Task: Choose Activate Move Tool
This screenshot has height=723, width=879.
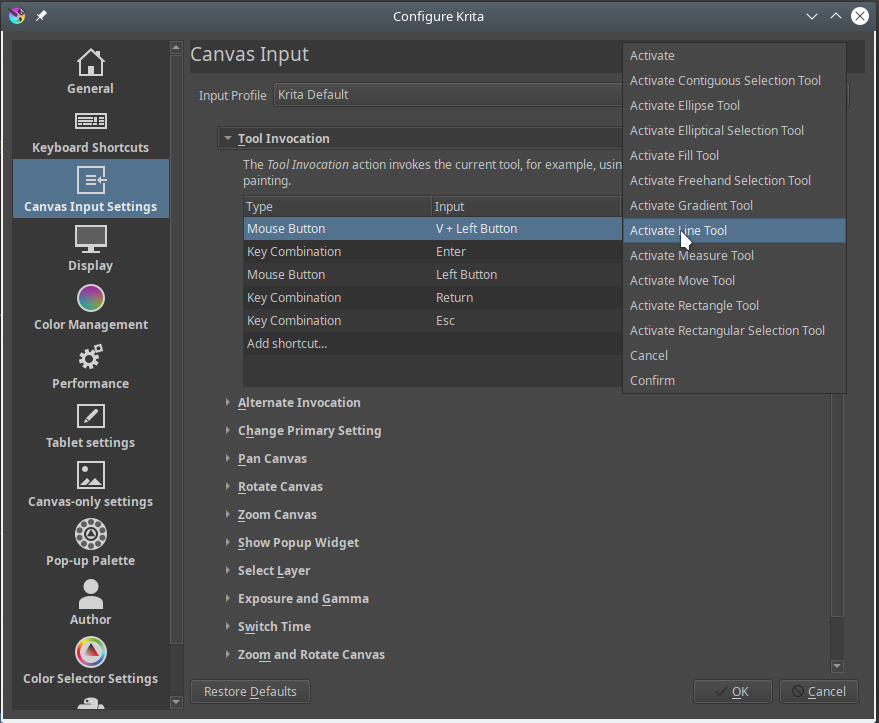Action: point(734,280)
